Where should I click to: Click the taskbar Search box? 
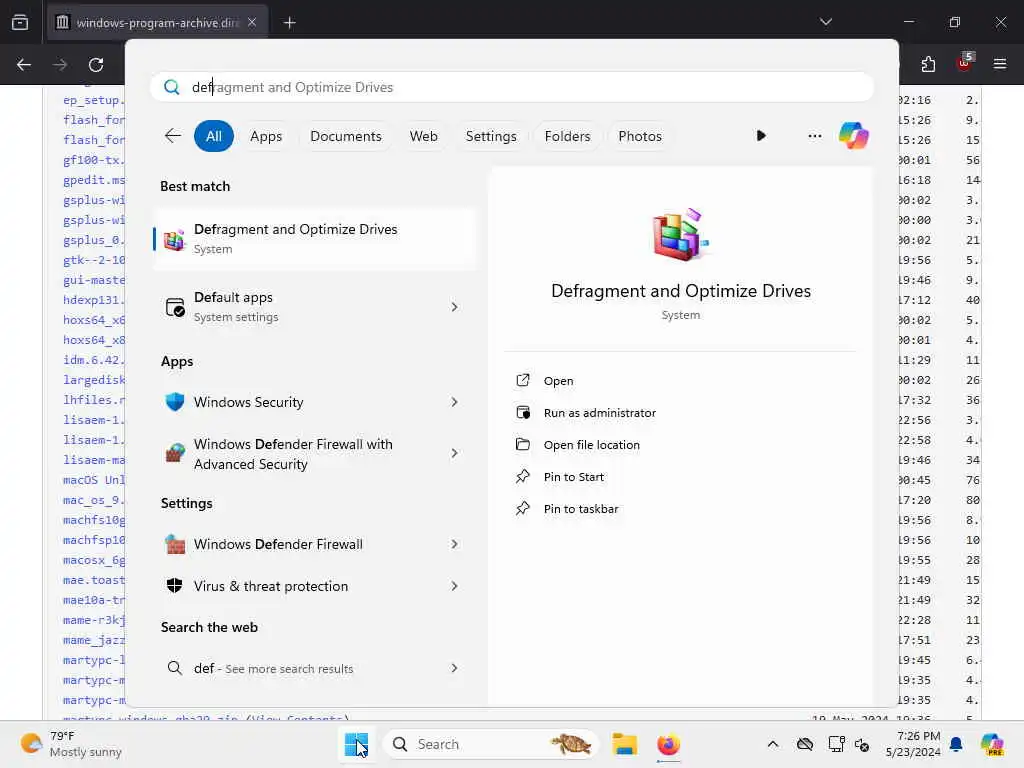[x=491, y=744]
